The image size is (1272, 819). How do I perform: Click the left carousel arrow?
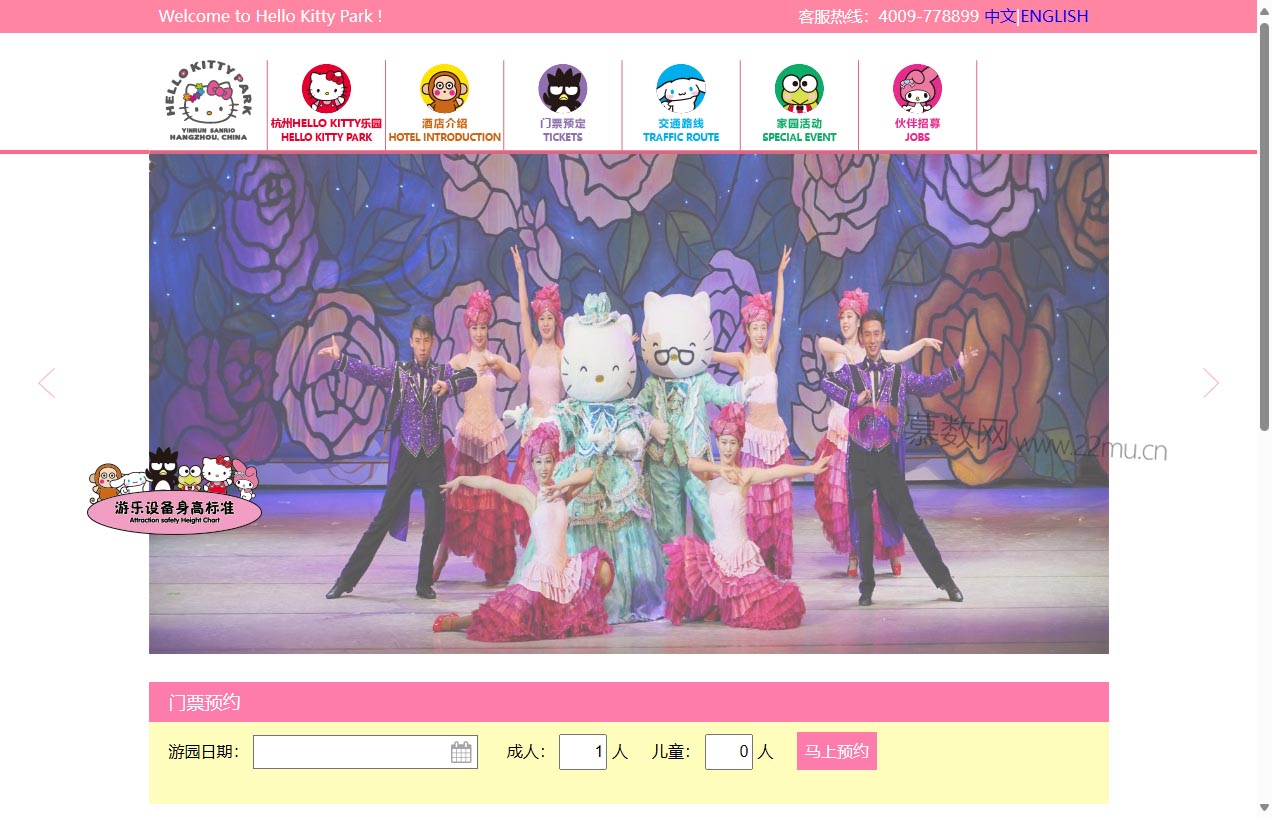coord(46,383)
